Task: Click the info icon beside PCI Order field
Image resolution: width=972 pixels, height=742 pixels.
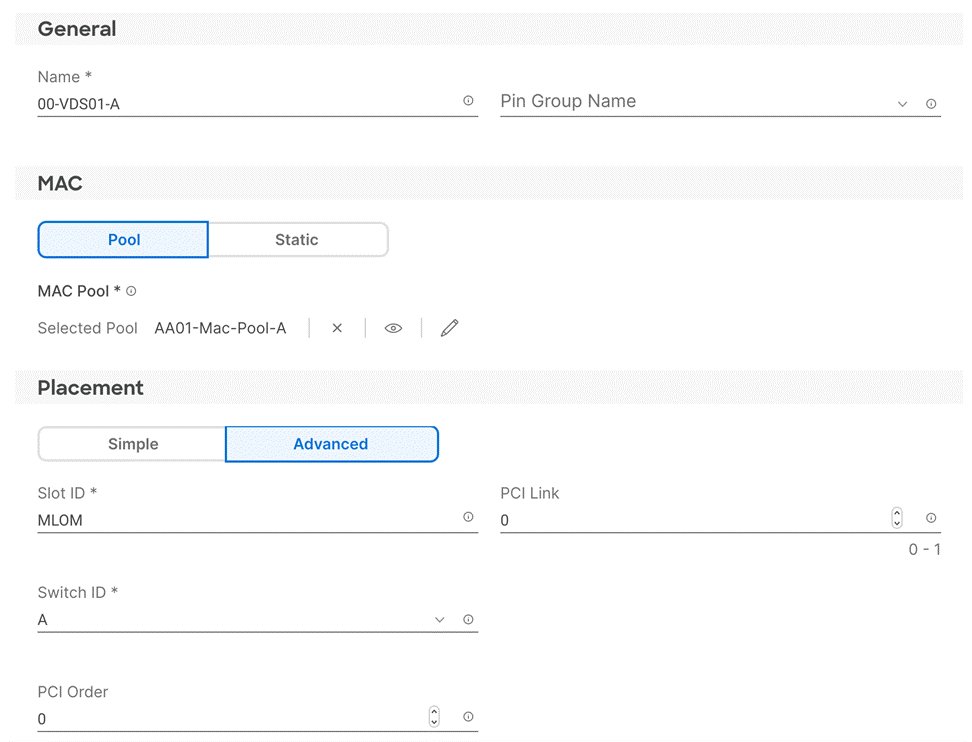Action: tap(468, 717)
